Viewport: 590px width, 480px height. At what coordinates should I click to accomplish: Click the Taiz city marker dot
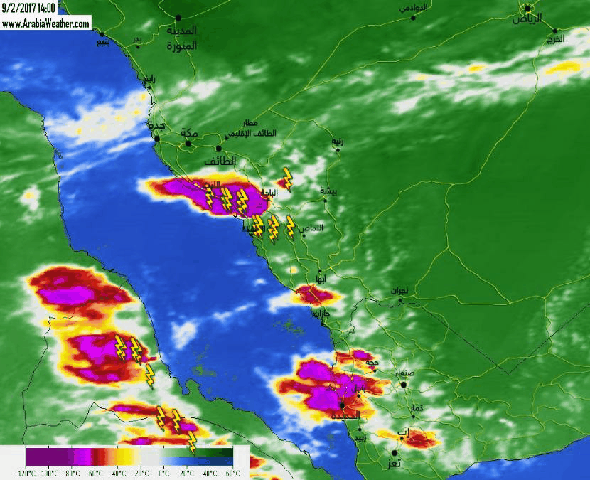(394, 453)
